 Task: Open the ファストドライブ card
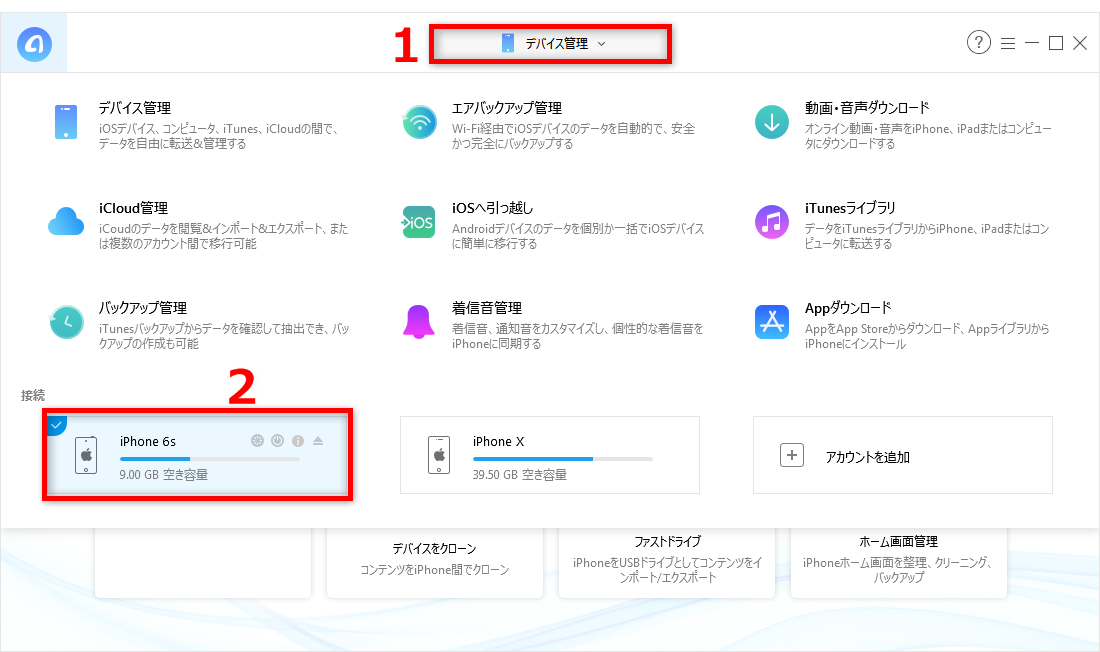[x=667, y=562]
